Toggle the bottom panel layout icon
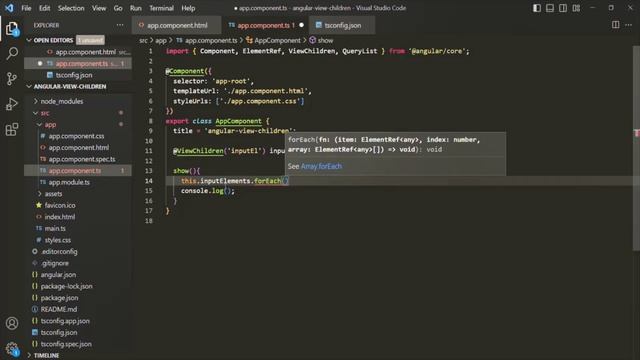The width and height of the screenshot is (640, 360). click(x=550, y=8)
